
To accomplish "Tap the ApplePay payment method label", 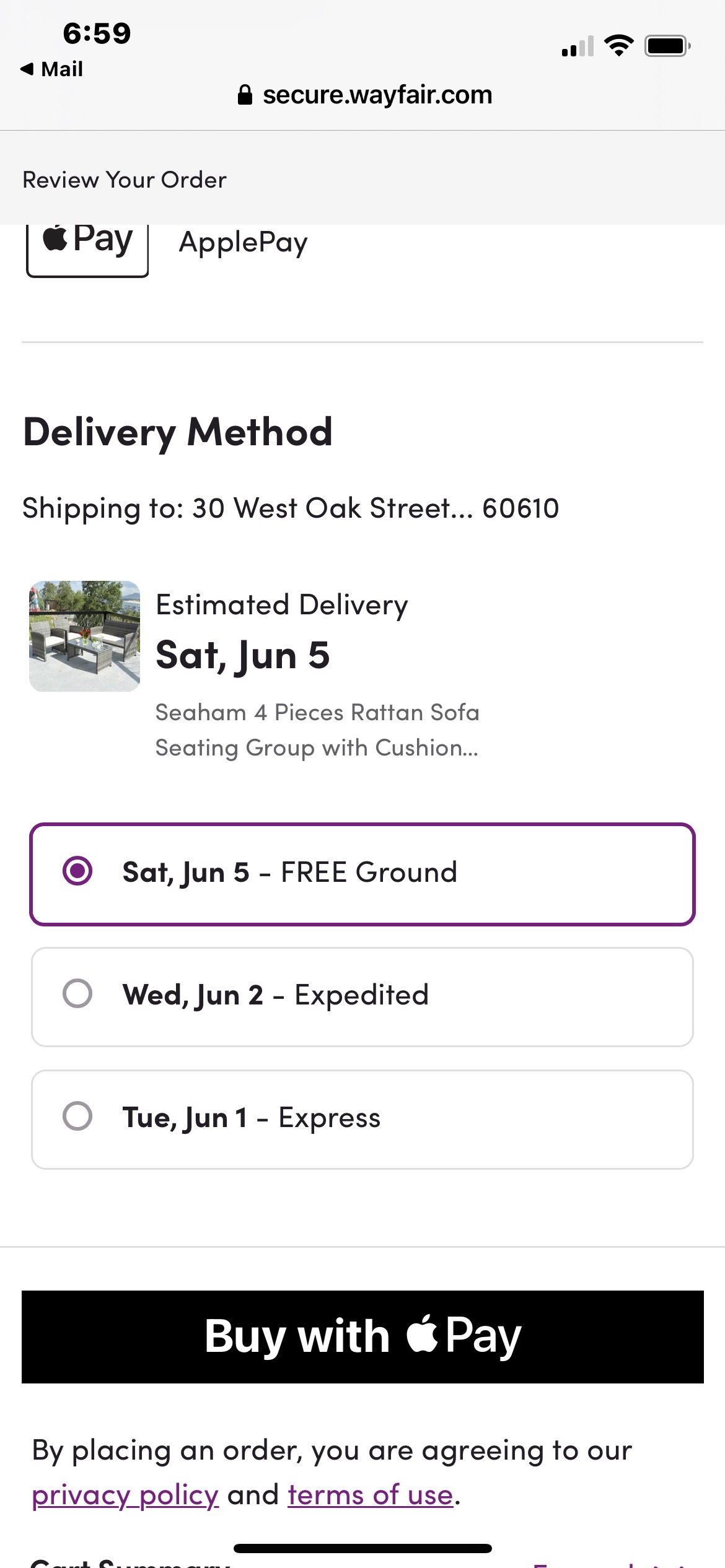I will [x=243, y=242].
